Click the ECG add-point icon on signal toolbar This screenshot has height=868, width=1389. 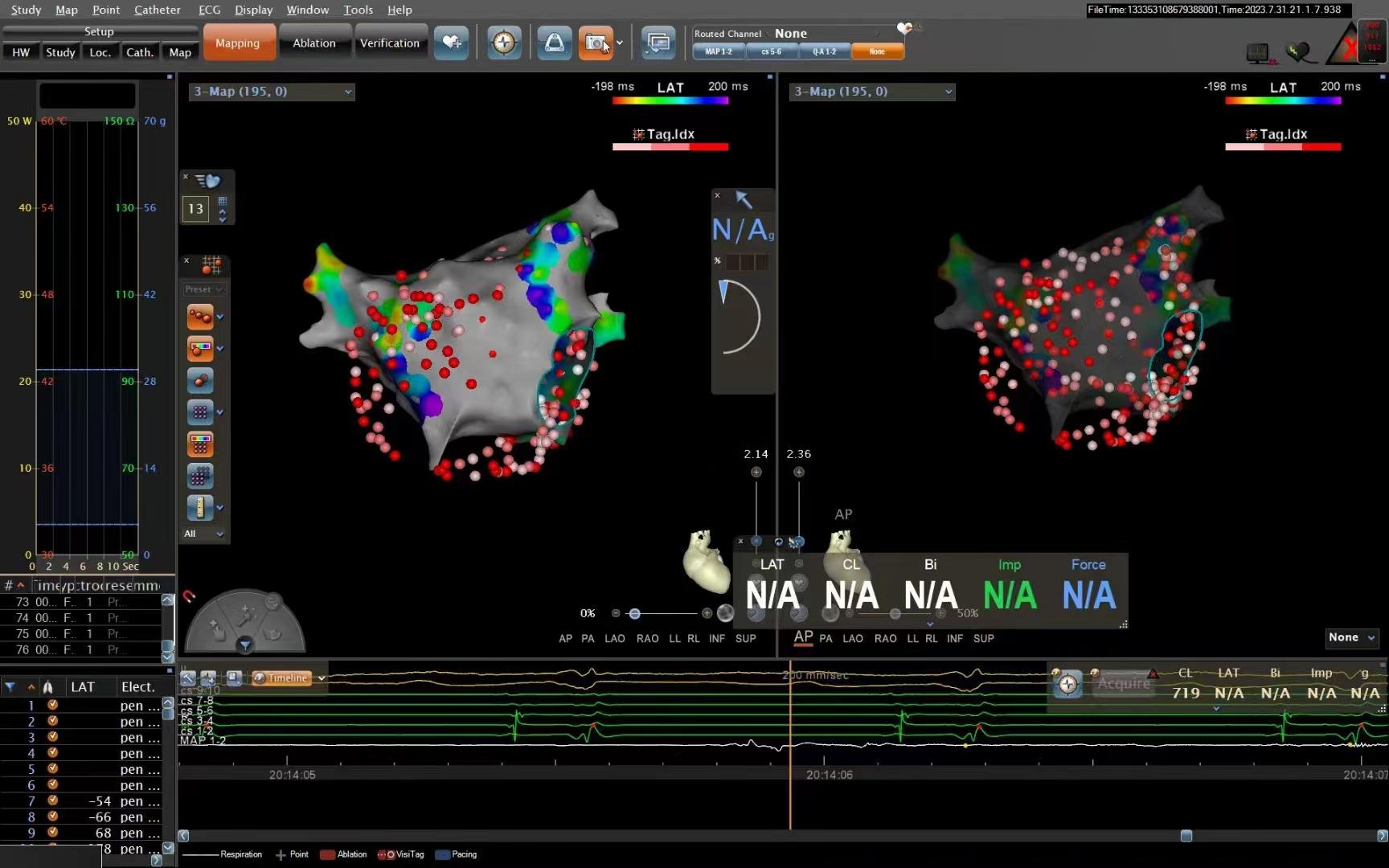click(x=207, y=678)
